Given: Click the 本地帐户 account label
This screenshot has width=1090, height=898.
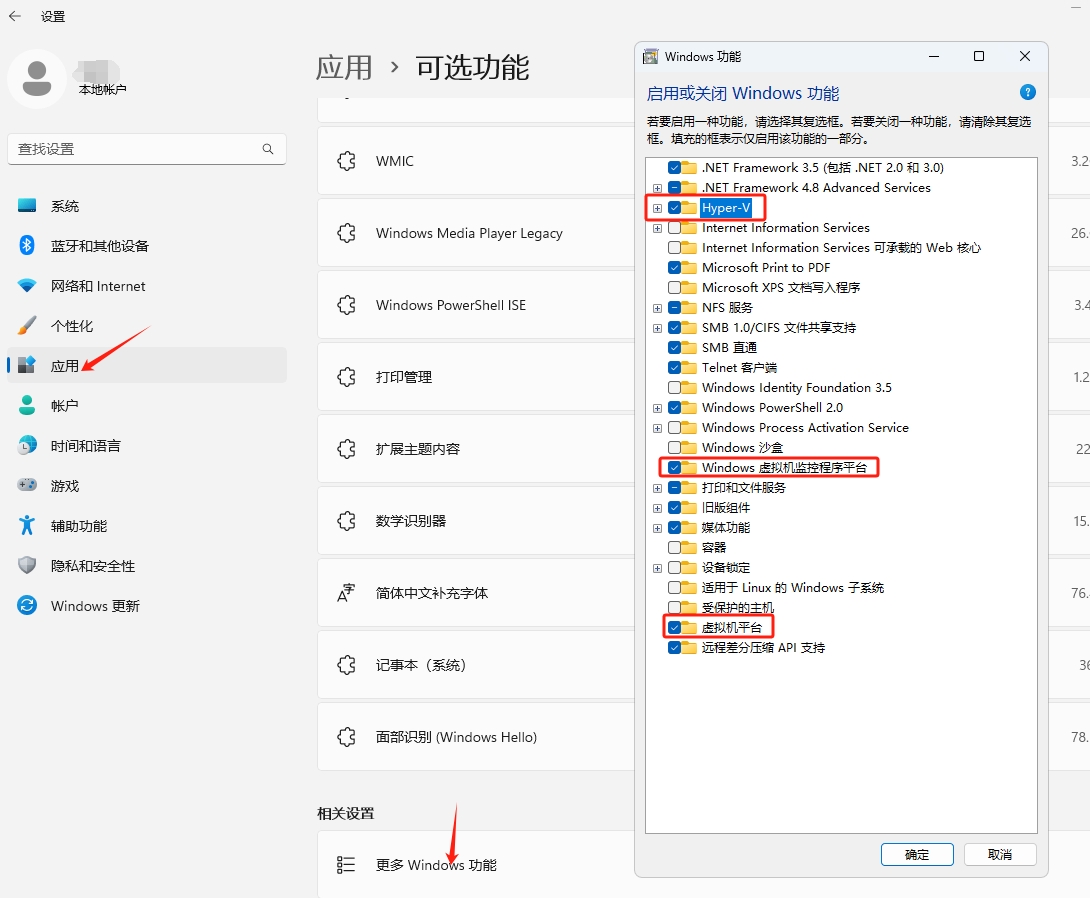Looking at the screenshot, I should point(102,90).
